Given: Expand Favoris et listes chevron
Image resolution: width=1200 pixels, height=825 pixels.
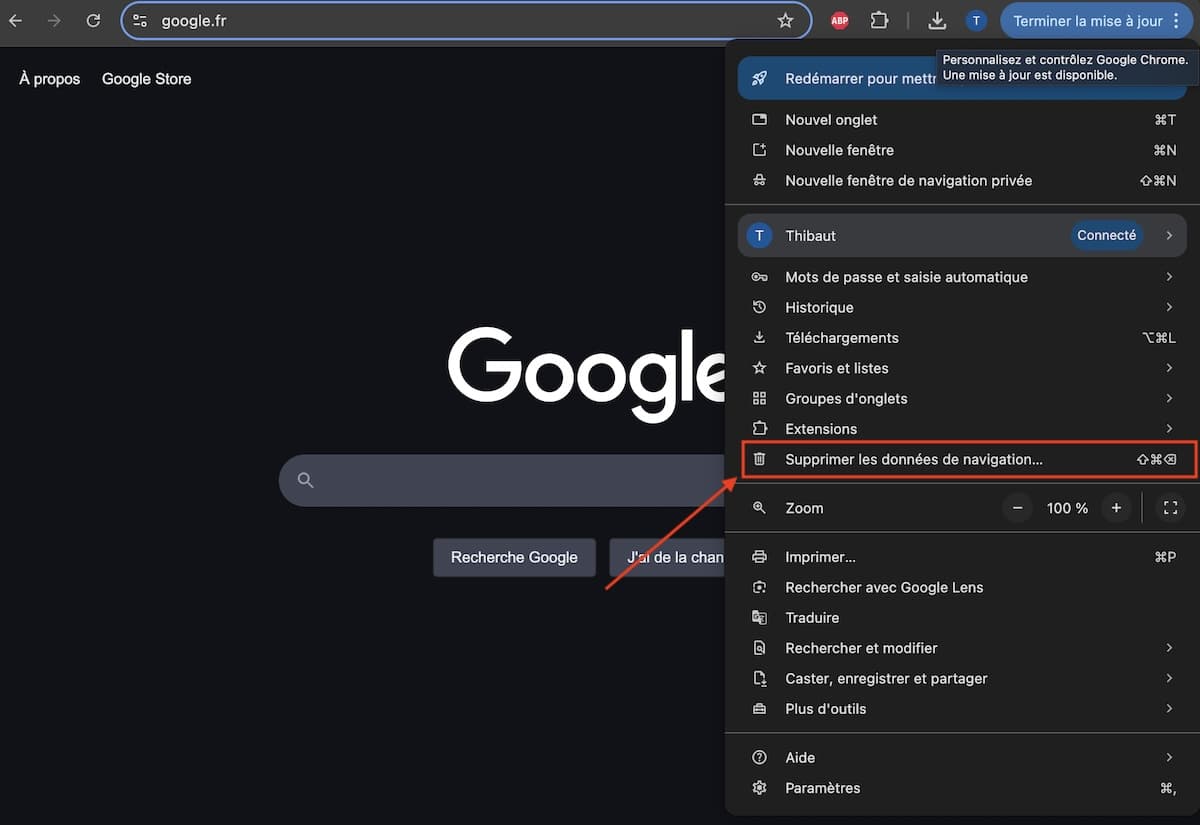Looking at the screenshot, I should pyautogui.click(x=1169, y=368).
